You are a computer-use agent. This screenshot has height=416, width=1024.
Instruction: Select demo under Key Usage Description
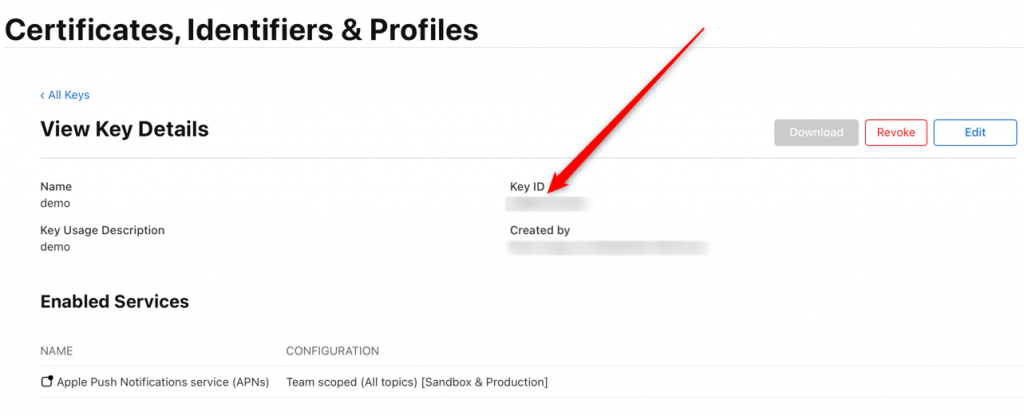point(55,248)
